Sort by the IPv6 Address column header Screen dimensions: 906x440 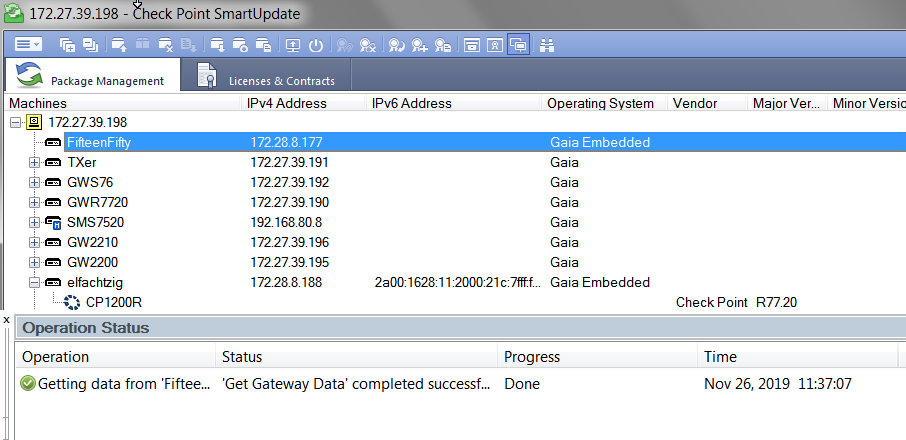coord(454,103)
